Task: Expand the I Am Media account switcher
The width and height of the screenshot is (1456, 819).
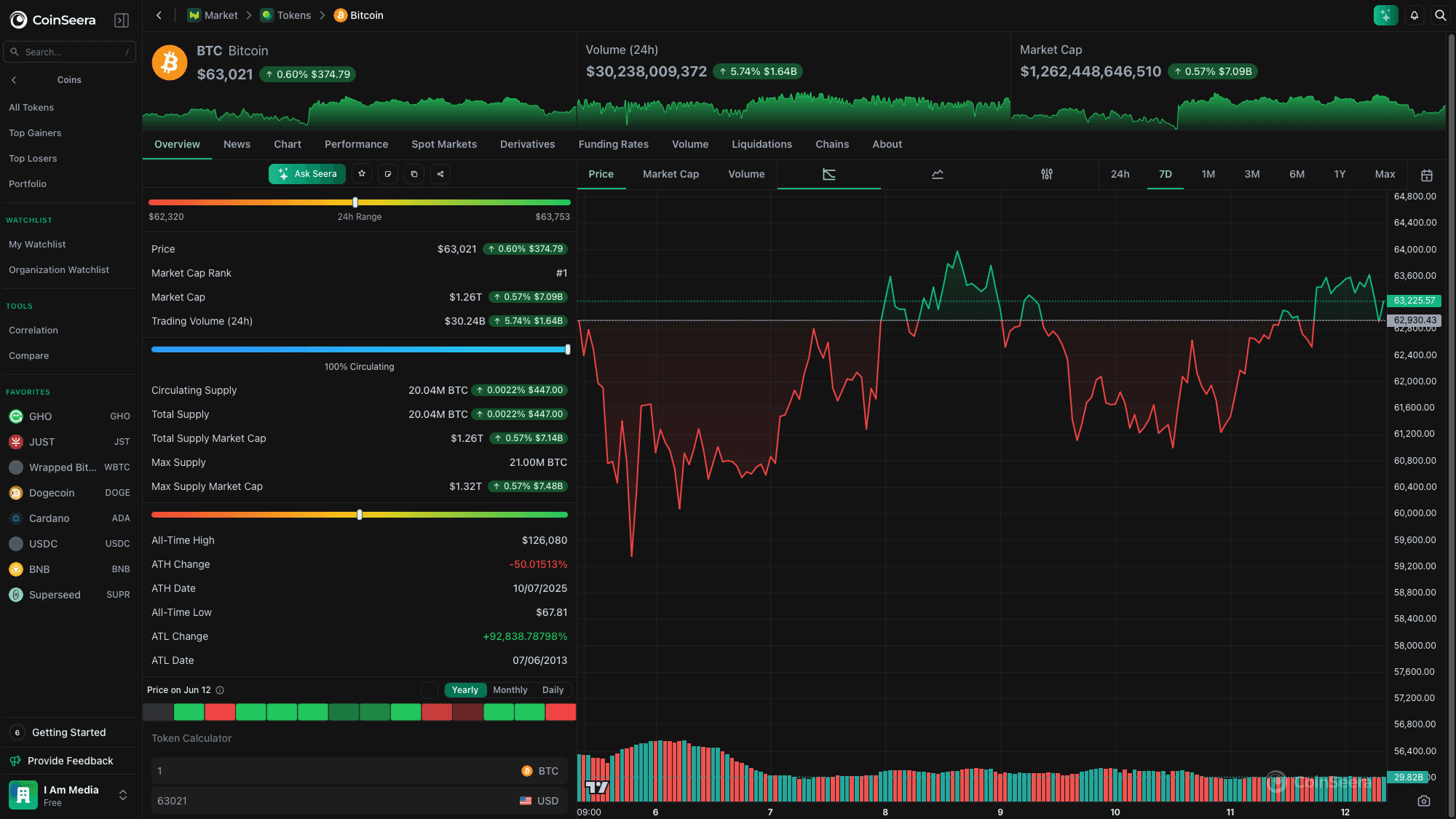Action: 123,795
